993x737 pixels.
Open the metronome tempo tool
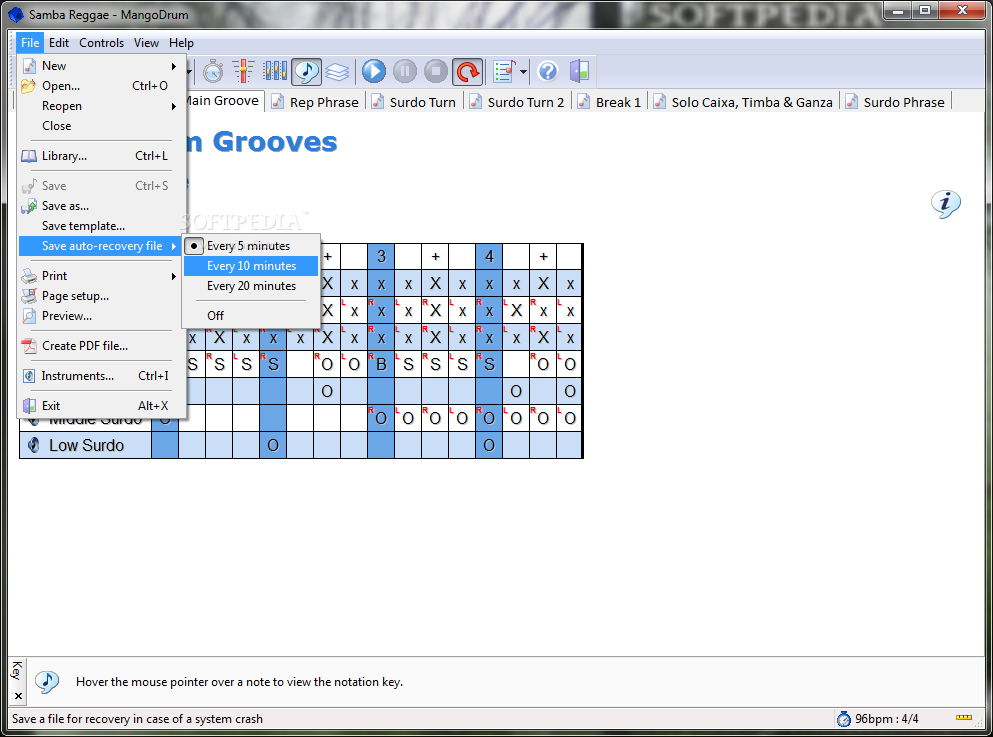[x=213, y=72]
